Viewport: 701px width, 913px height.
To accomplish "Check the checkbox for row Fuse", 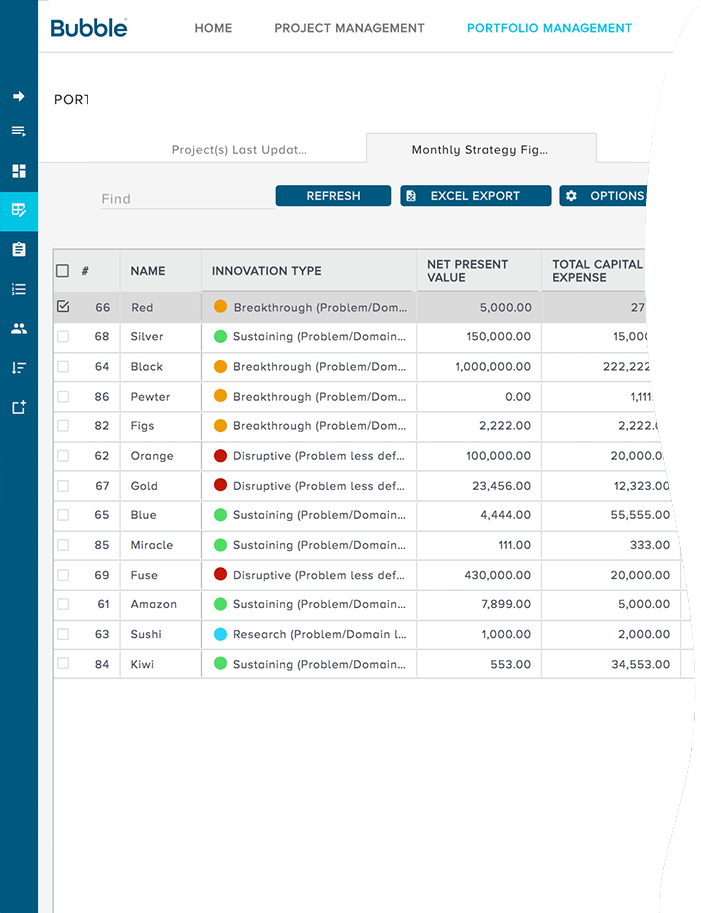I will point(63,575).
